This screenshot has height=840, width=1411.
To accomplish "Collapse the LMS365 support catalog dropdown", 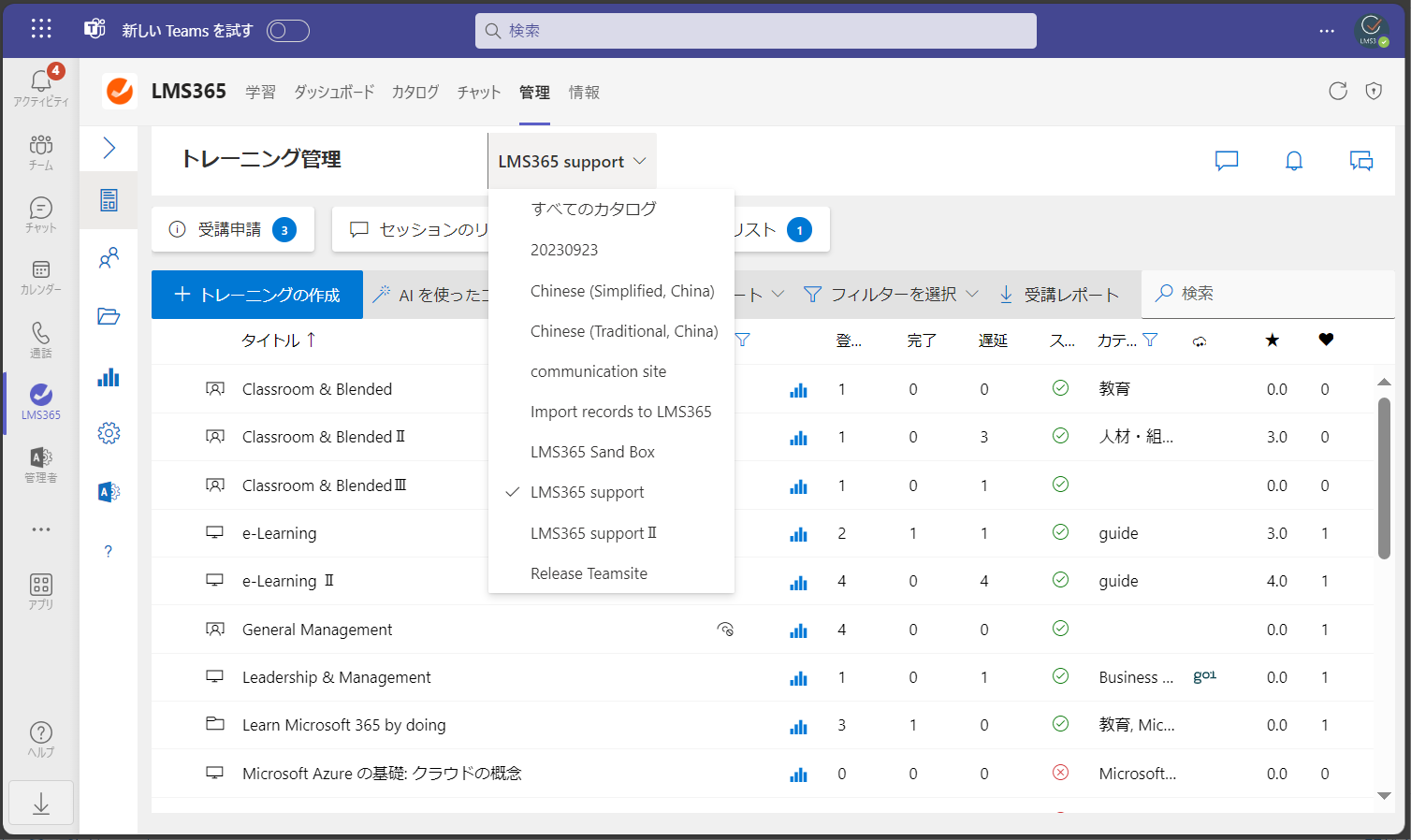I will (x=572, y=161).
